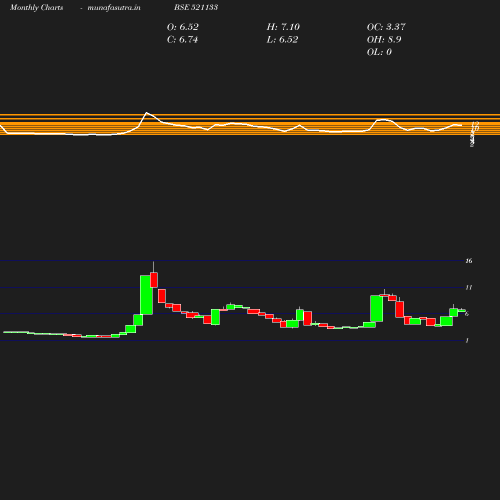500x500 pixels.
Task: Click the price axis label '11'
Action: pos(469,287)
